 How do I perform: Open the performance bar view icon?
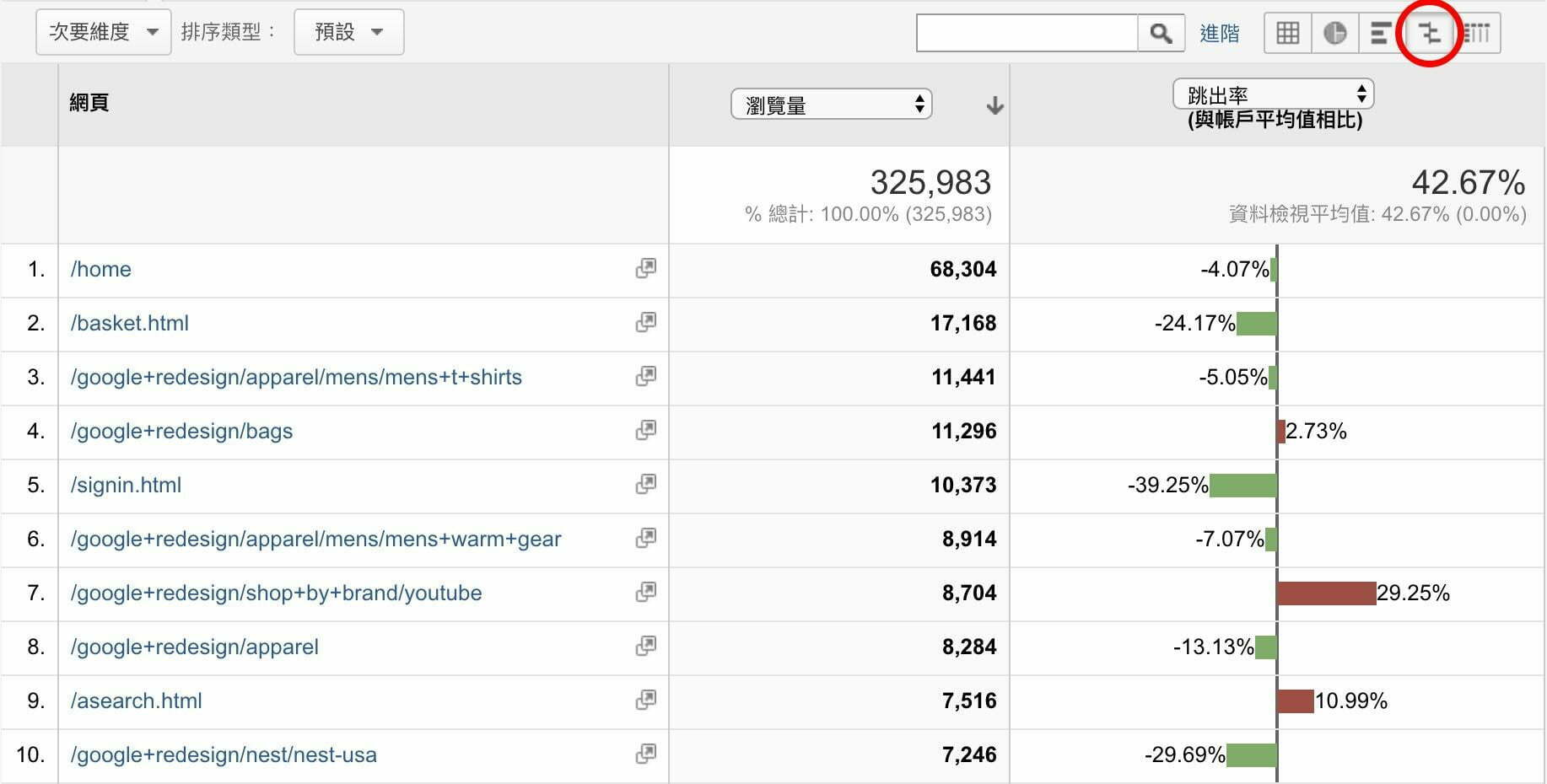pos(1381,33)
